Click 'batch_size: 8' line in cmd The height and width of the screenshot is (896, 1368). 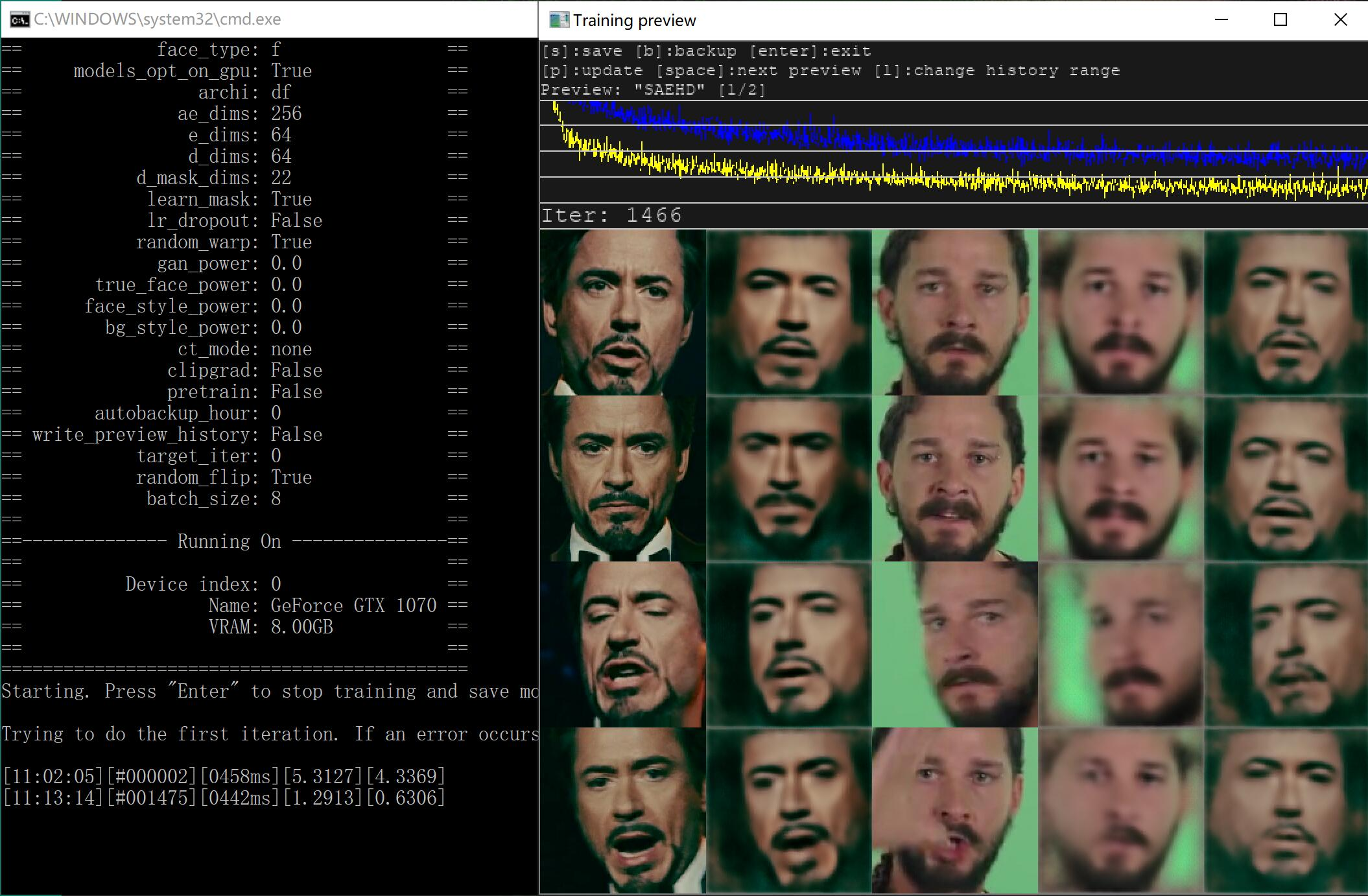(214, 499)
